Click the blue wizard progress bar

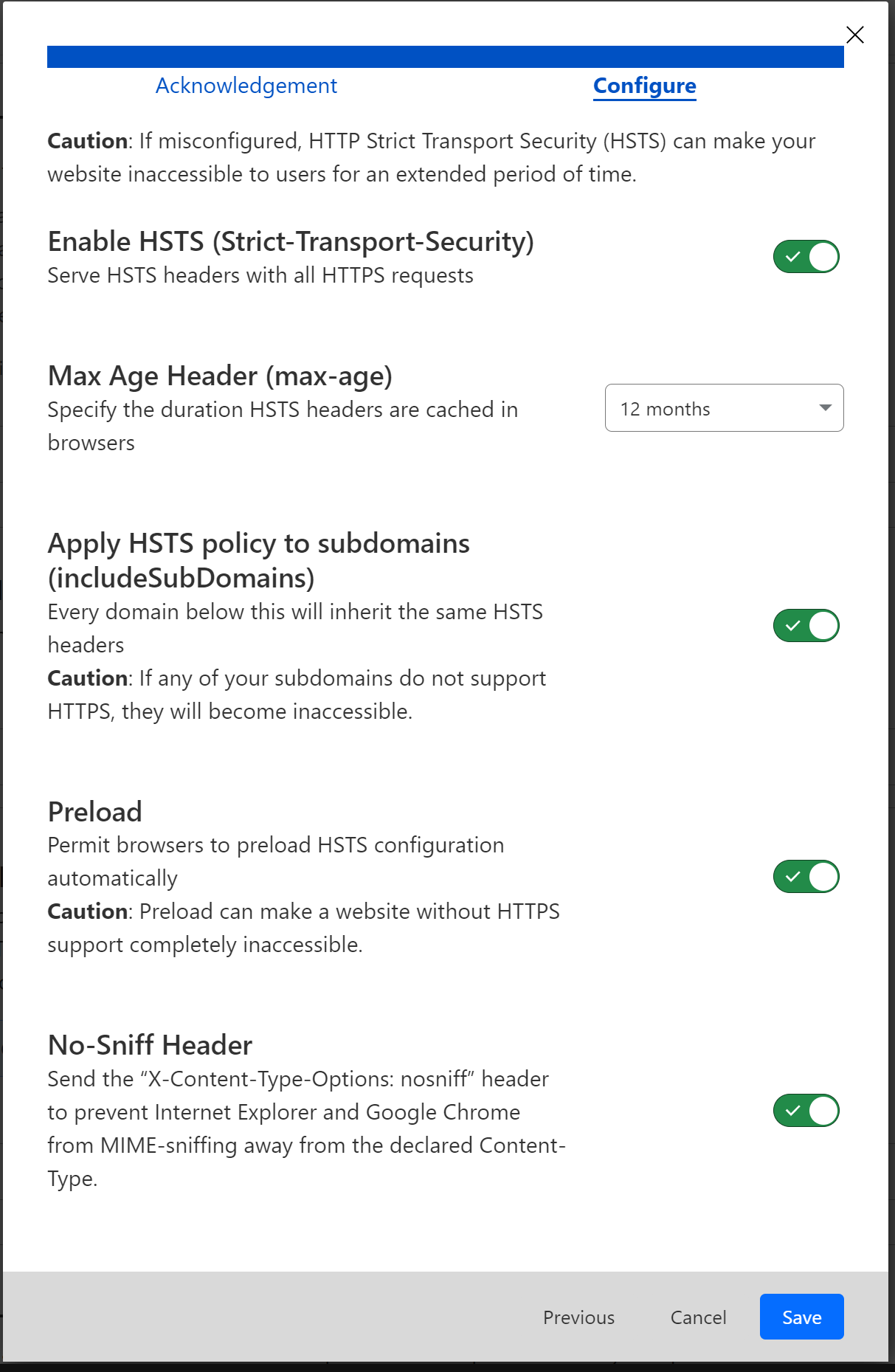445,57
